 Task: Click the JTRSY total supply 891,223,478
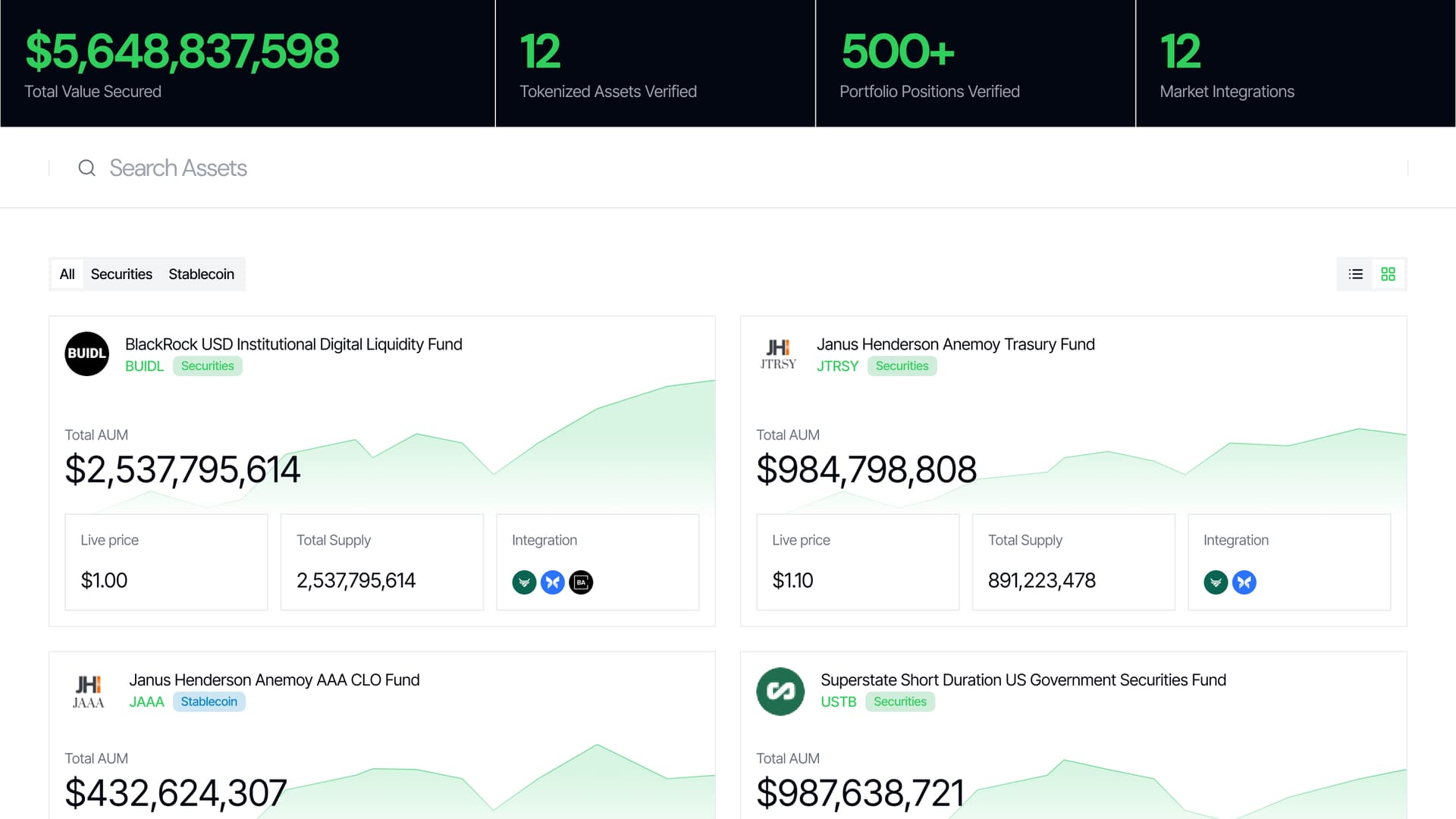tap(1041, 581)
